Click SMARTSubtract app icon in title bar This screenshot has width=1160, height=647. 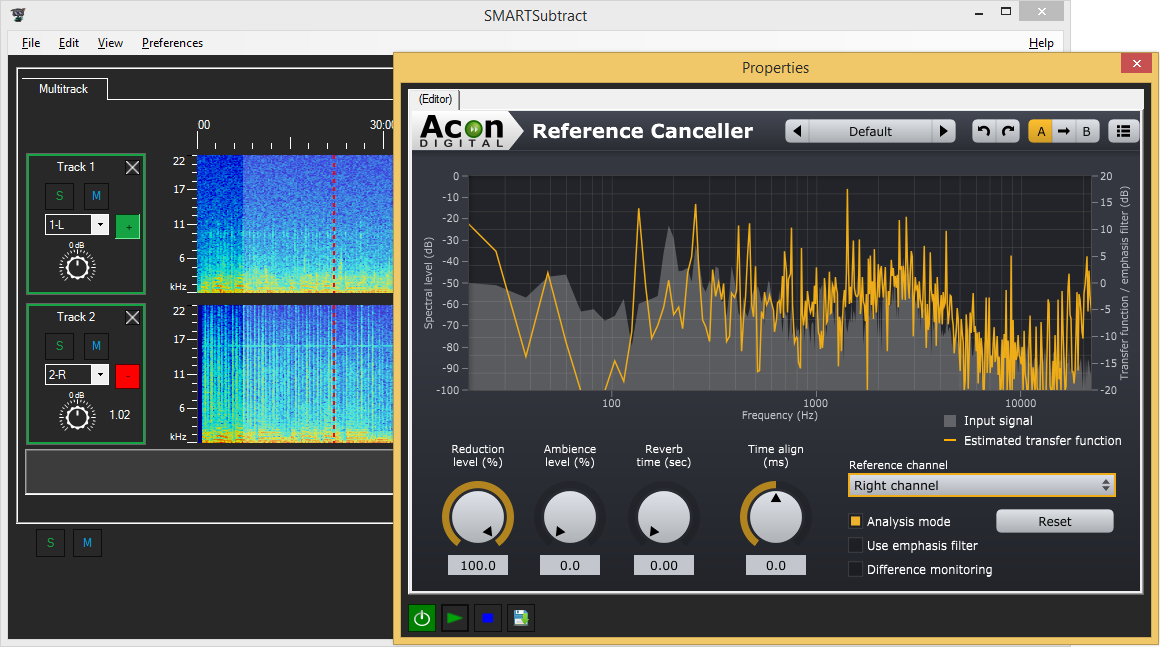pos(18,14)
